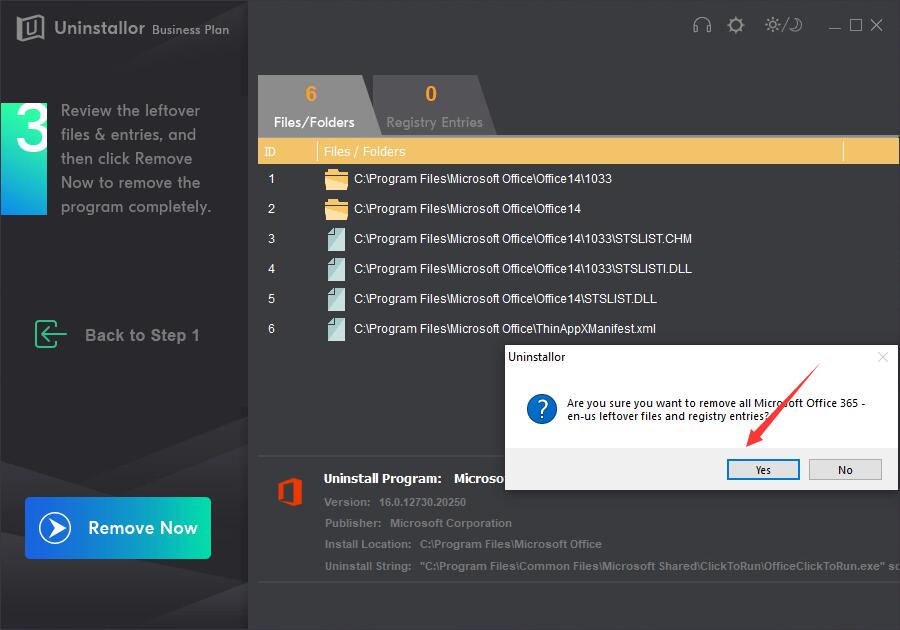Toggle light/dark theme with sun-moon icon
The width and height of the screenshot is (900, 630).
[x=783, y=25]
